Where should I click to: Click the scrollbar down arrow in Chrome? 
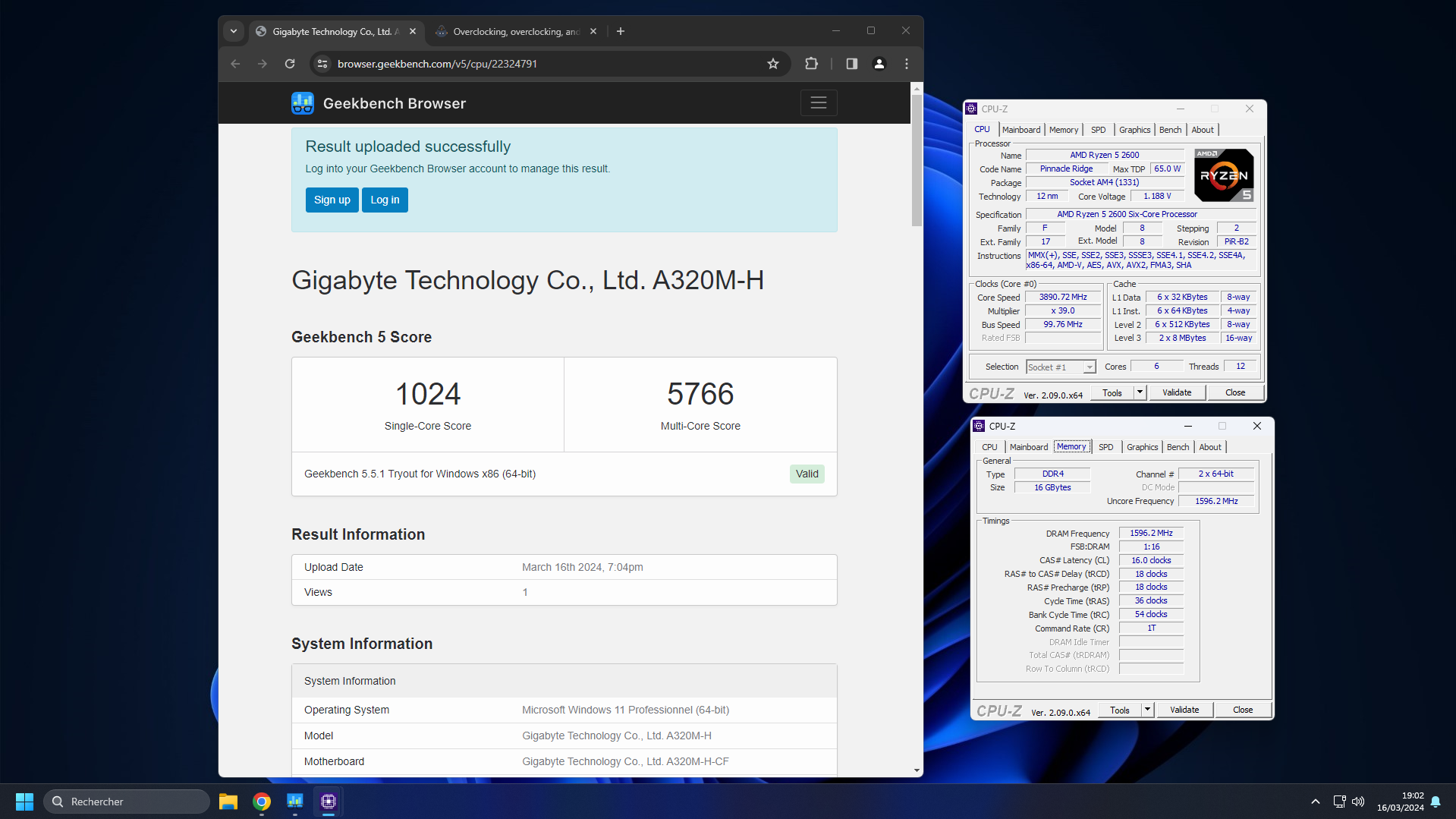coord(917,770)
